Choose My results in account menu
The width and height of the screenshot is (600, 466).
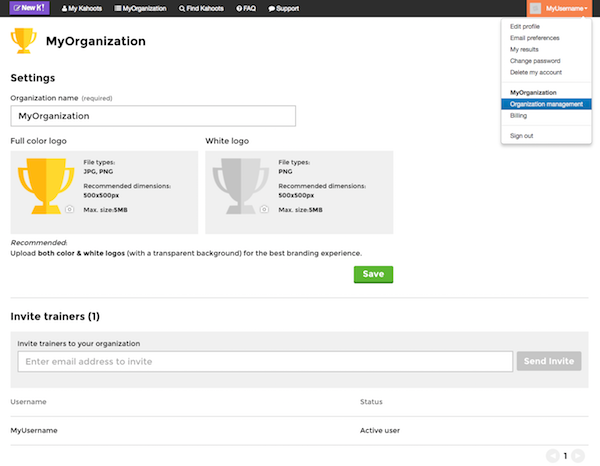[524, 49]
